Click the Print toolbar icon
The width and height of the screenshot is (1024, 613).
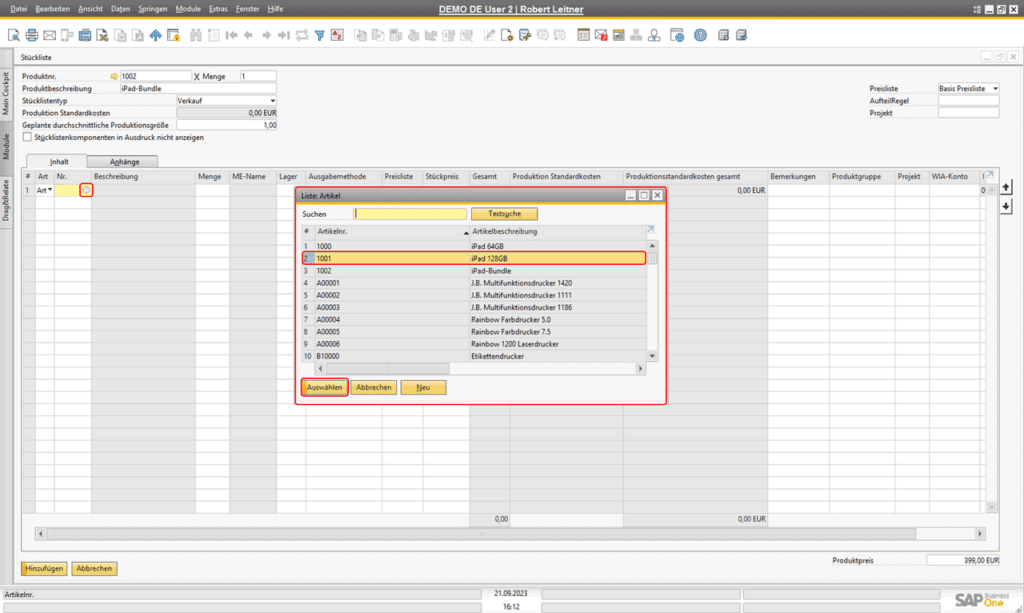[x=31, y=35]
